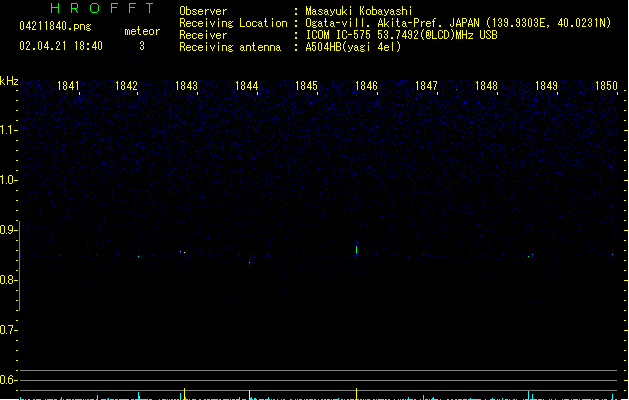Click the A504HB(yagi 4el) antenna text
Image resolution: width=629 pixels, height=400 pixels.
pos(353,47)
